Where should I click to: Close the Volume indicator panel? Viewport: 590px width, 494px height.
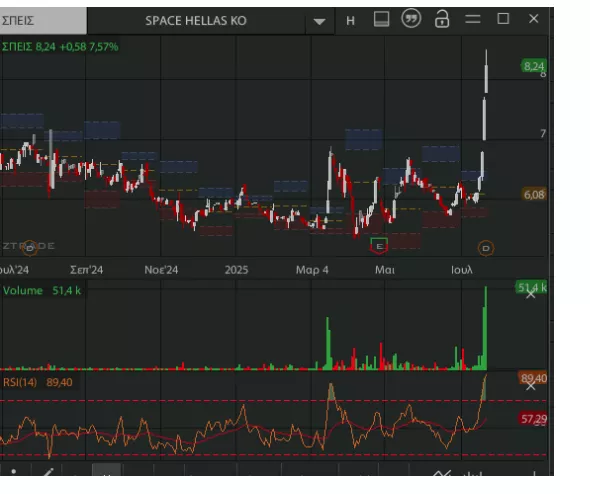[531, 294]
